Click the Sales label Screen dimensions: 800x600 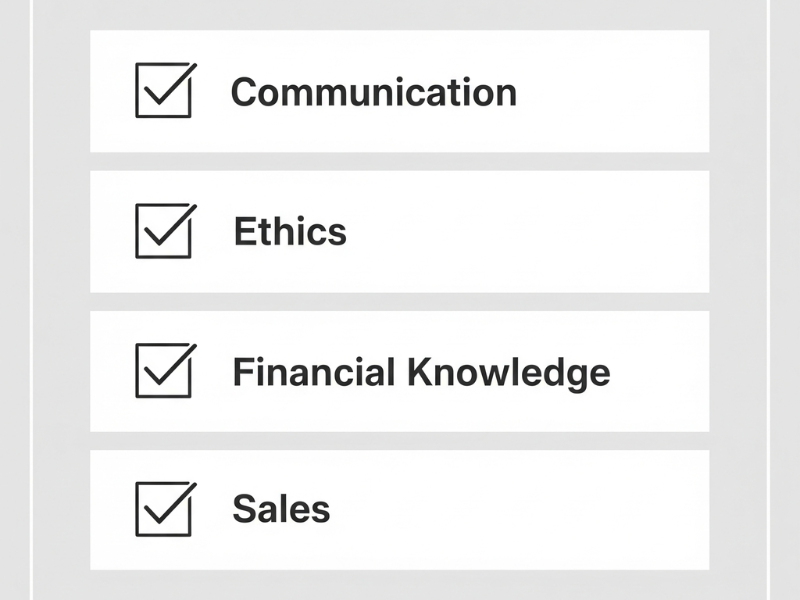coord(281,509)
